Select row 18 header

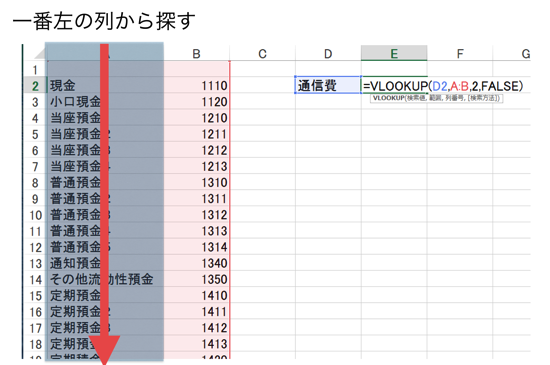point(35,344)
